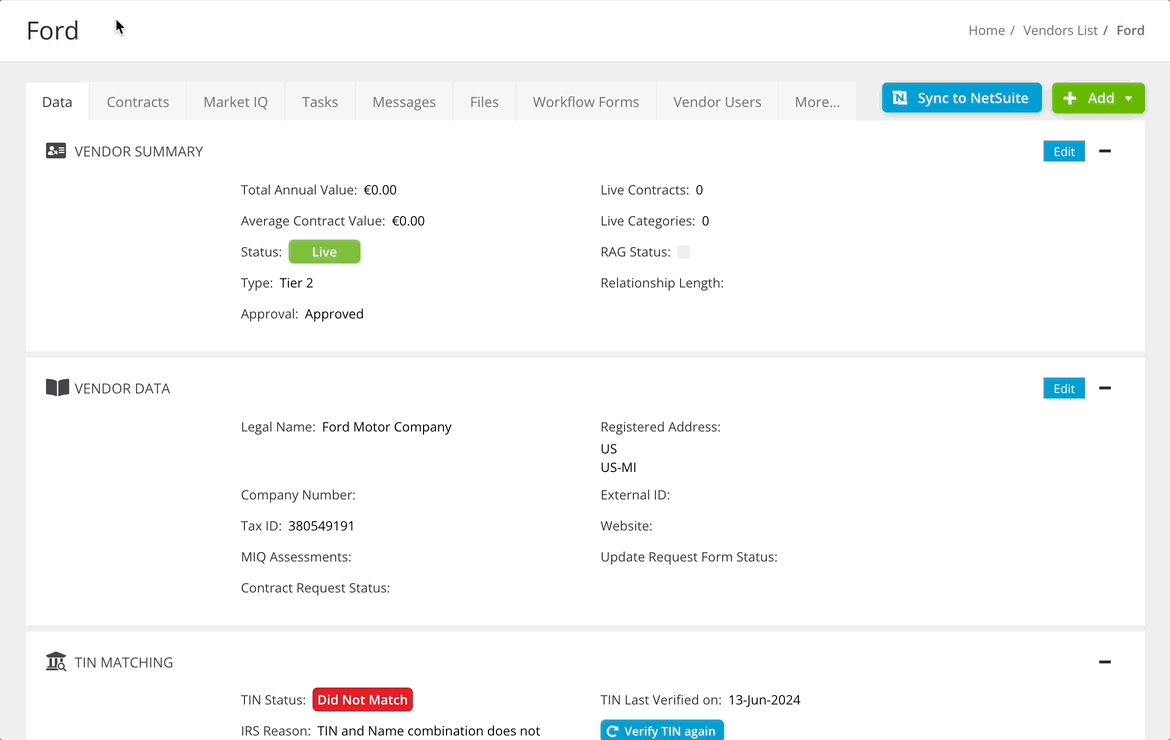This screenshot has height=740, width=1170.
Task: Collapse the Vendor Data section
Action: point(1105,388)
